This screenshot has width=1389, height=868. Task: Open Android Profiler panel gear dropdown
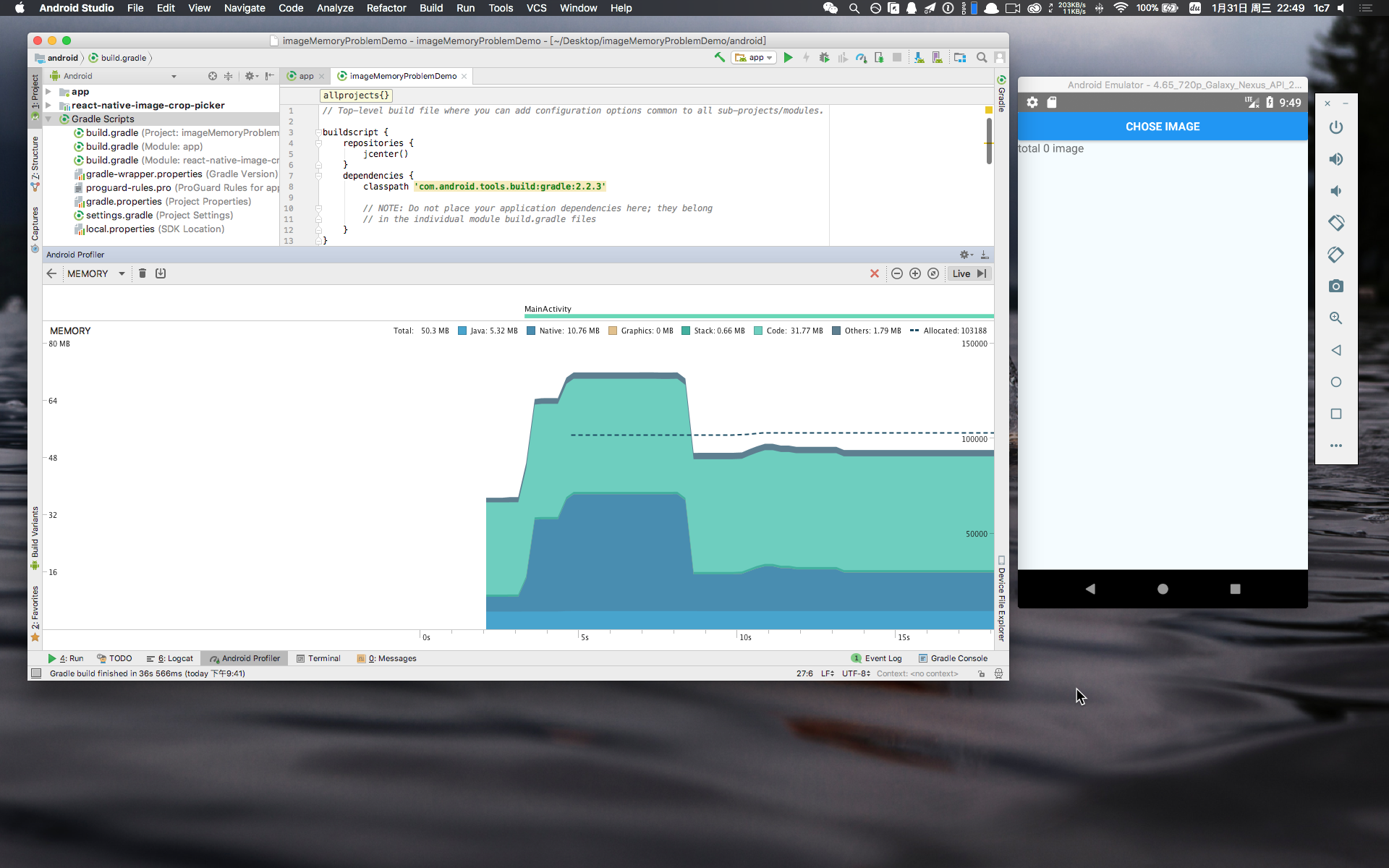pyautogui.click(x=966, y=255)
